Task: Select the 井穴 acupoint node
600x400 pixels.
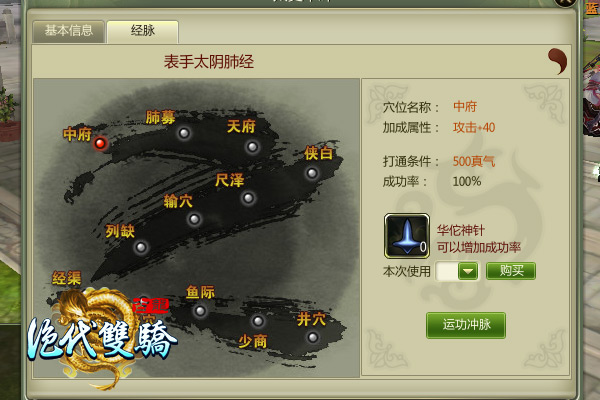Action: click(313, 338)
